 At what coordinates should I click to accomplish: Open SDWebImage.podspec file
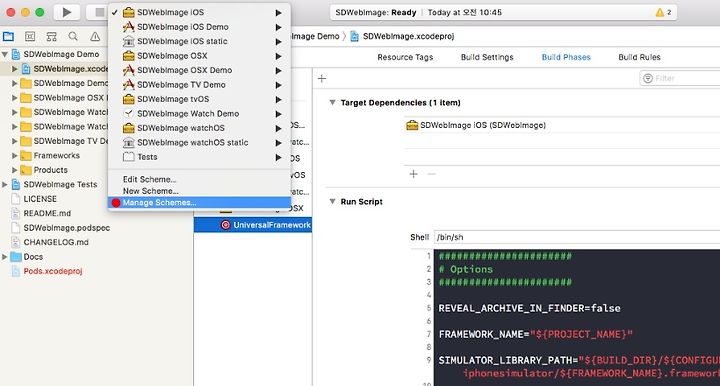(67, 228)
